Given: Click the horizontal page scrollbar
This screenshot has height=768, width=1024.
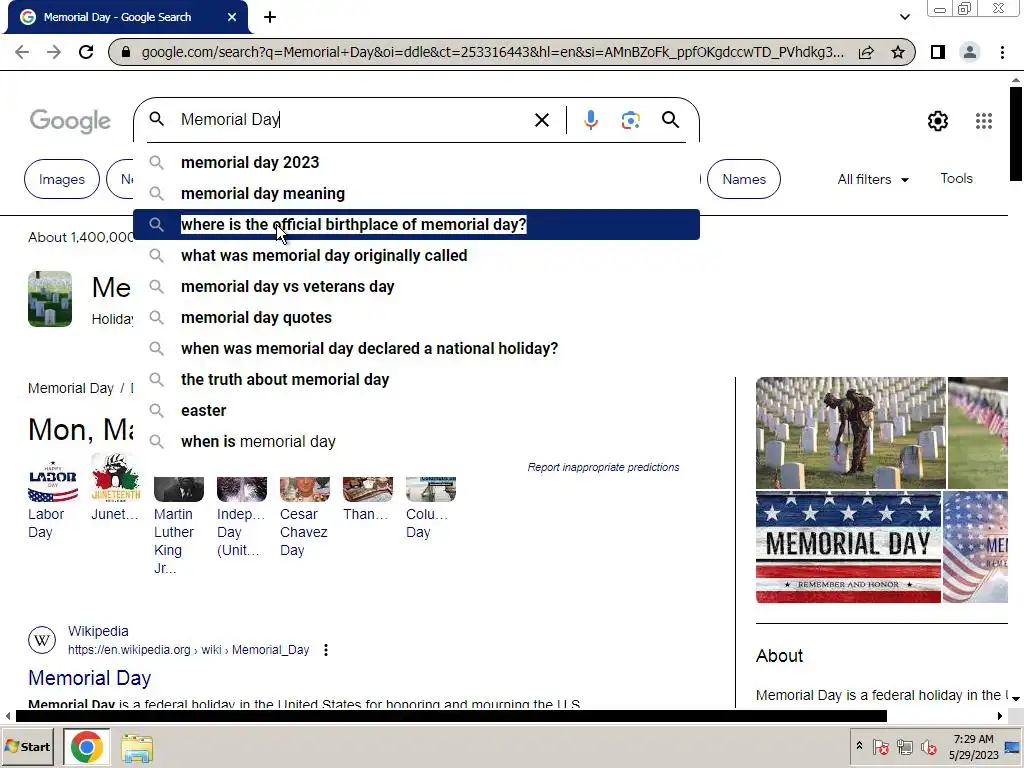Looking at the screenshot, I should pyautogui.click(x=451, y=716).
